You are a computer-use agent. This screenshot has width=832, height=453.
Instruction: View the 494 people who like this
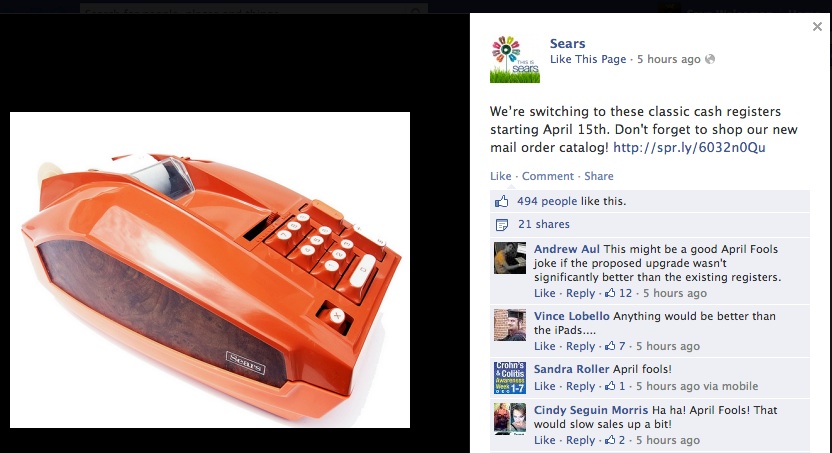(547, 201)
